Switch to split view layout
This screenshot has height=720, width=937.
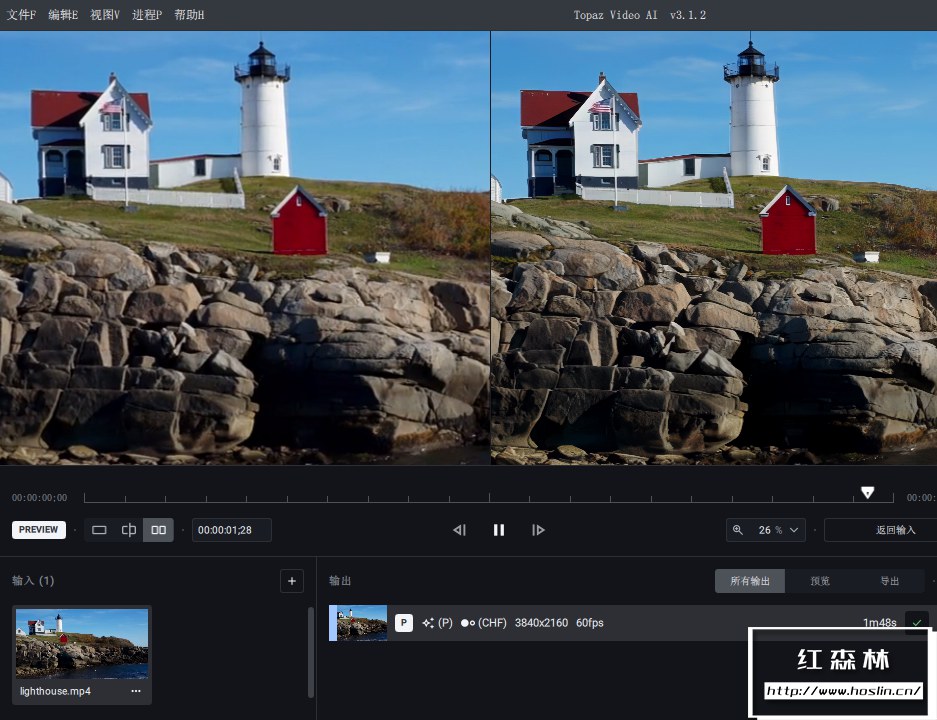pos(129,530)
